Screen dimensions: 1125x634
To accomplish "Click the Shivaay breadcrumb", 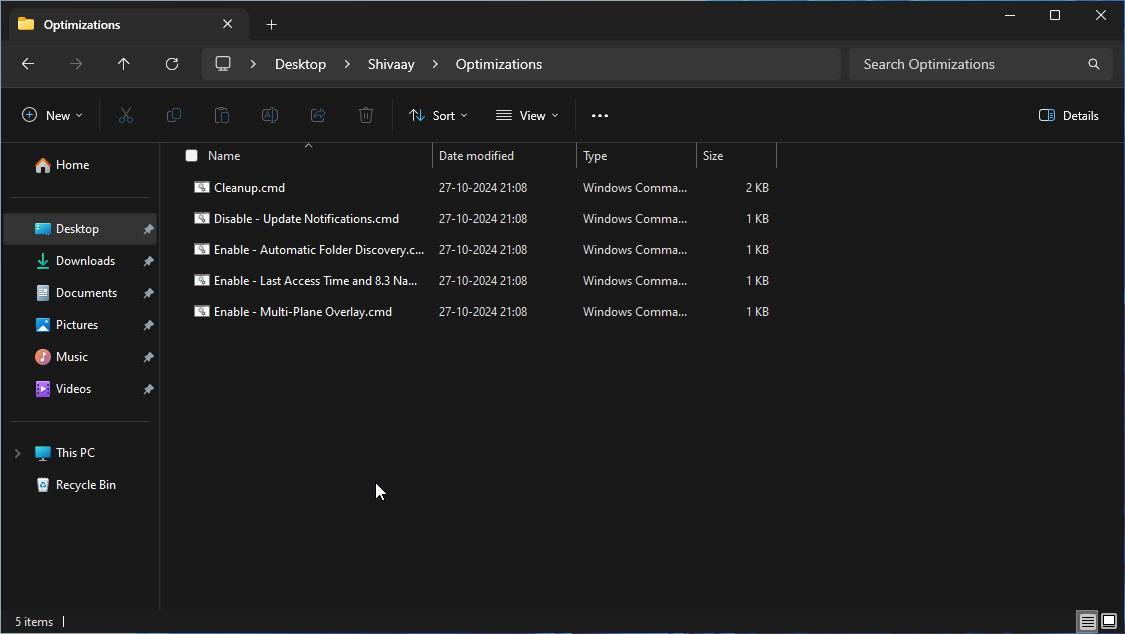I will pos(391,64).
